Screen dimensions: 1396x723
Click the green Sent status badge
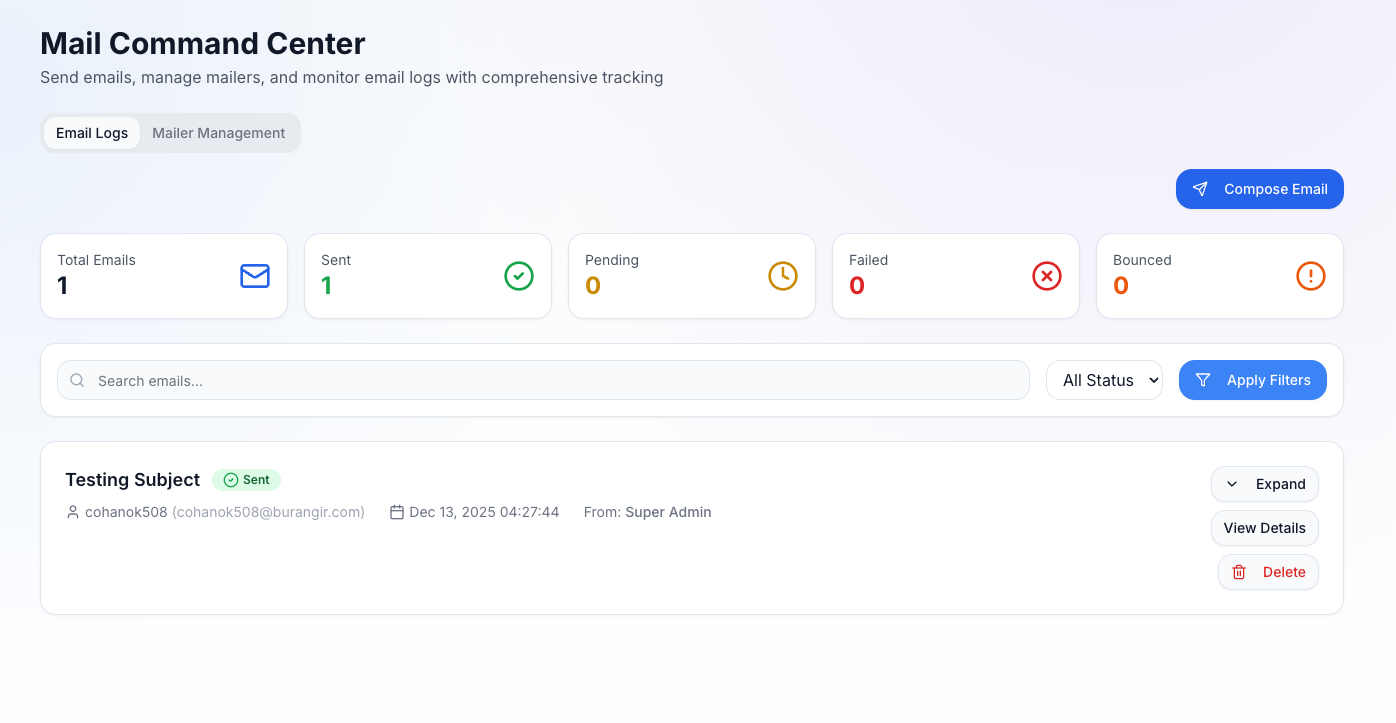(246, 480)
